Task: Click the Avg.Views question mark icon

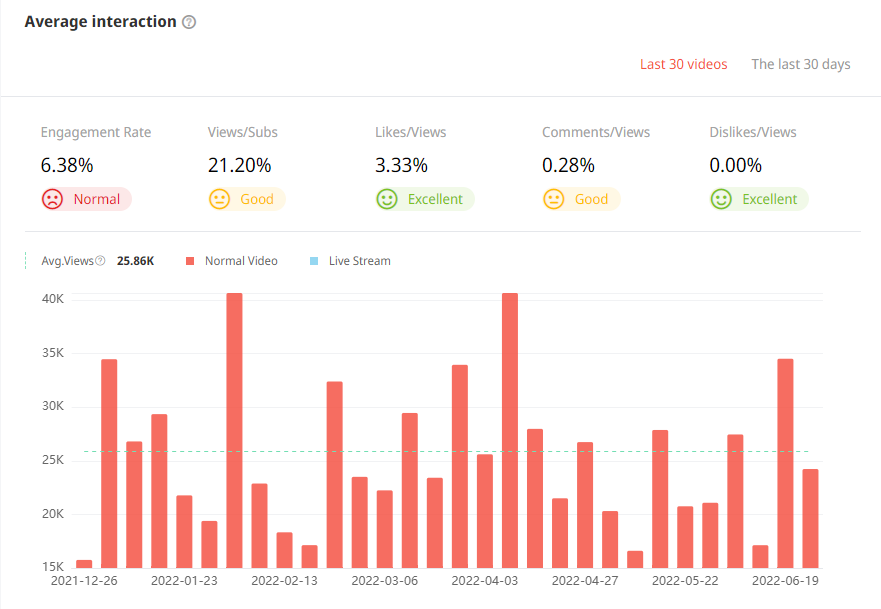Action: (100, 261)
